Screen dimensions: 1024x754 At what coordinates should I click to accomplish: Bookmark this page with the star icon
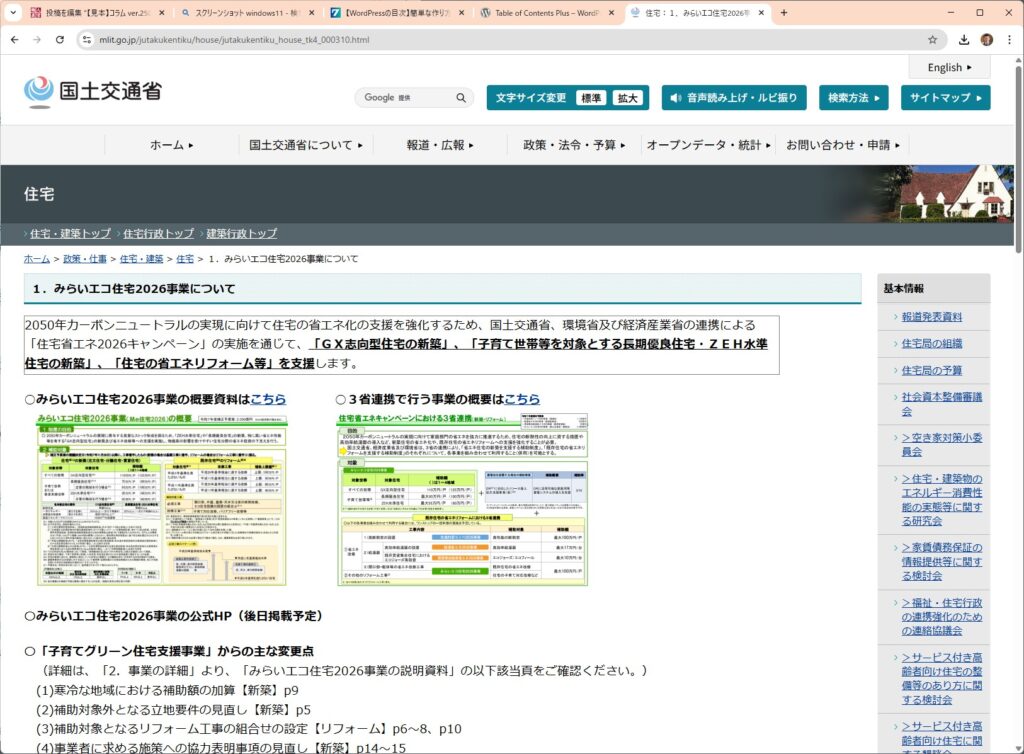point(932,40)
